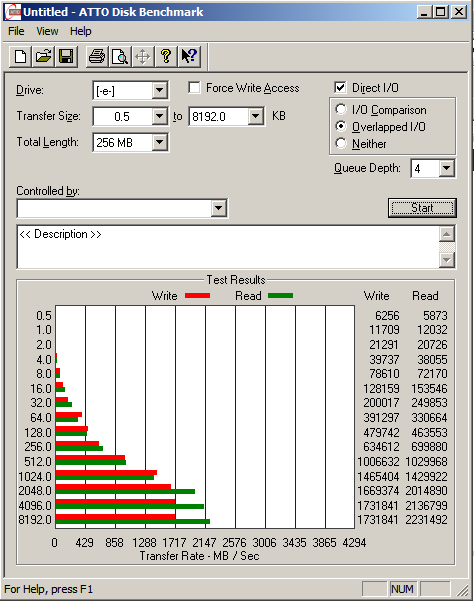Open the Help menu
Viewport: 474px width, 601px height.
(x=80, y=31)
